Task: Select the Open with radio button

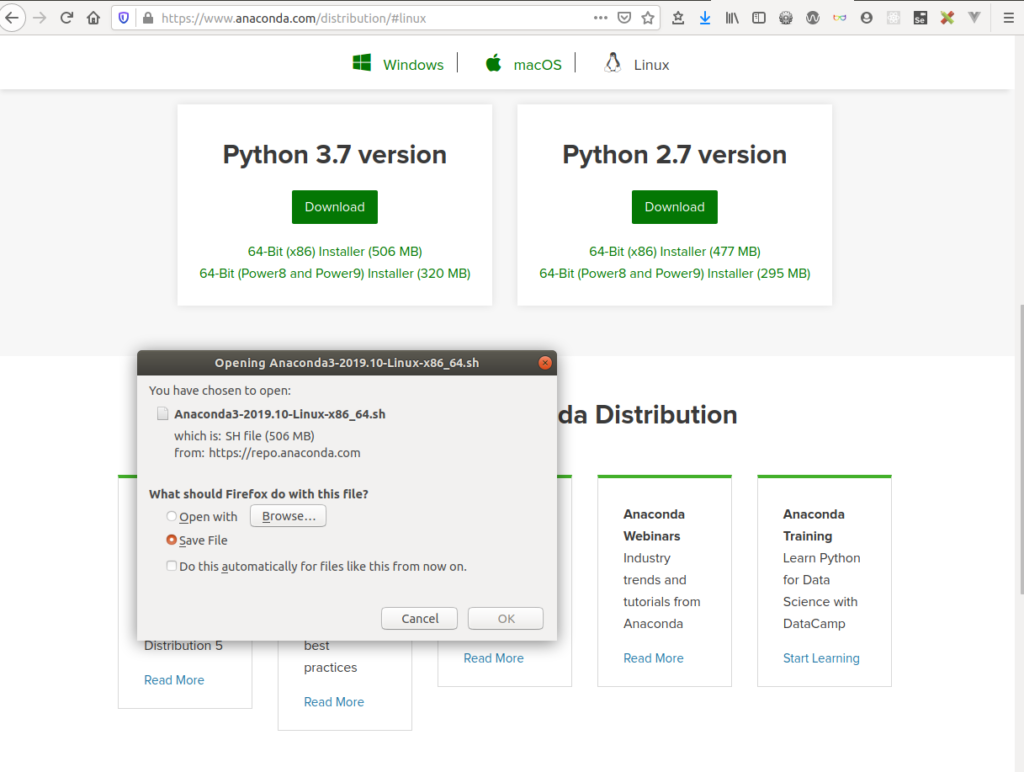Action: 172,516
